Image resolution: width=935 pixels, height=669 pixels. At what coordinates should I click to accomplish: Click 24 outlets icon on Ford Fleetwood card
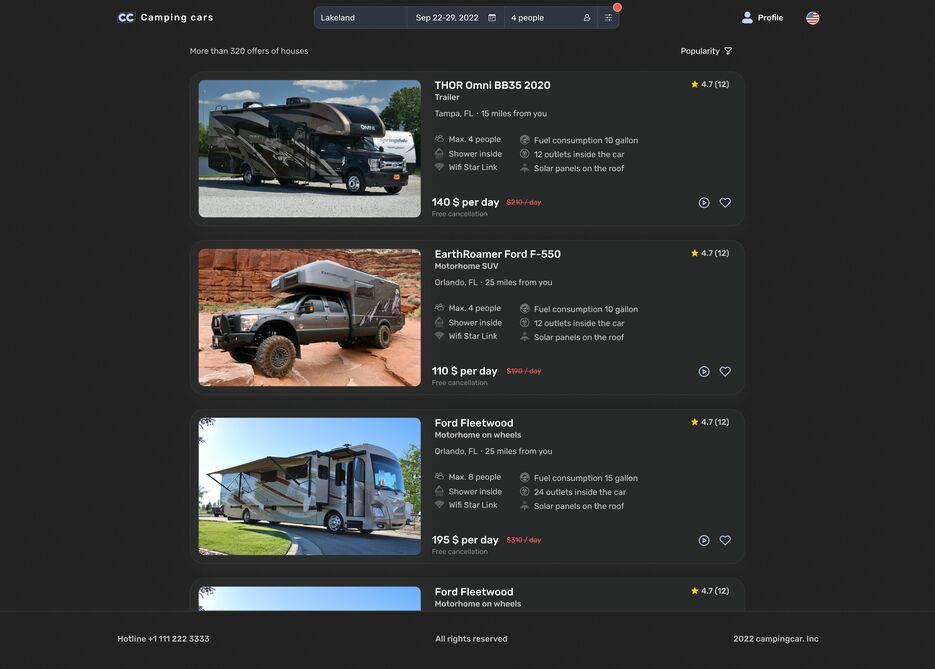[525, 491]
